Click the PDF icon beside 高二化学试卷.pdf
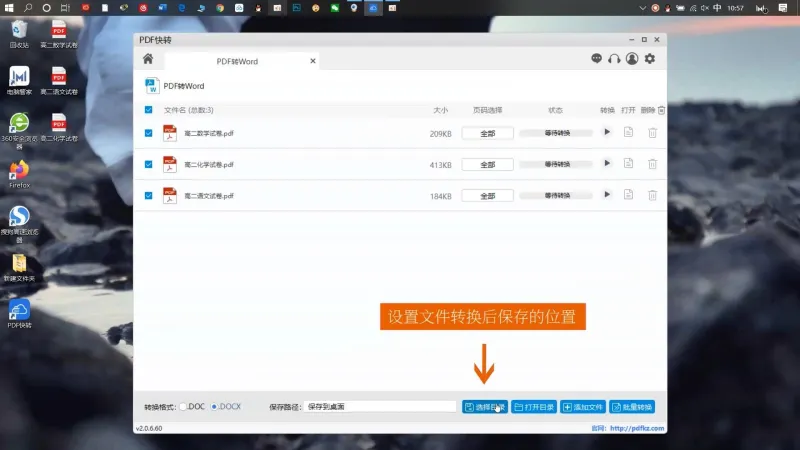 (169, 164)
